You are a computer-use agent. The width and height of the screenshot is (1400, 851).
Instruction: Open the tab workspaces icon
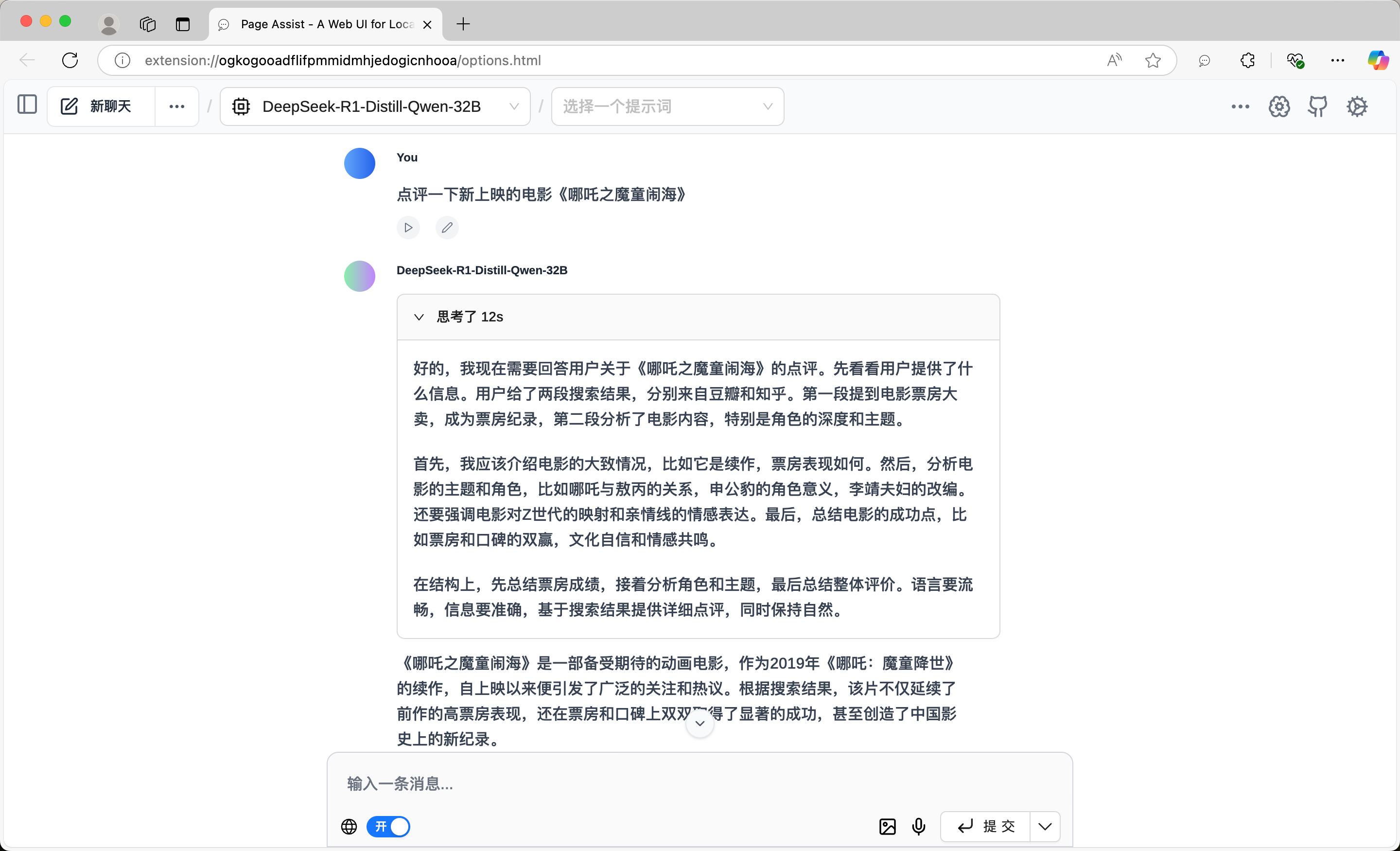(x=147, y=24)
